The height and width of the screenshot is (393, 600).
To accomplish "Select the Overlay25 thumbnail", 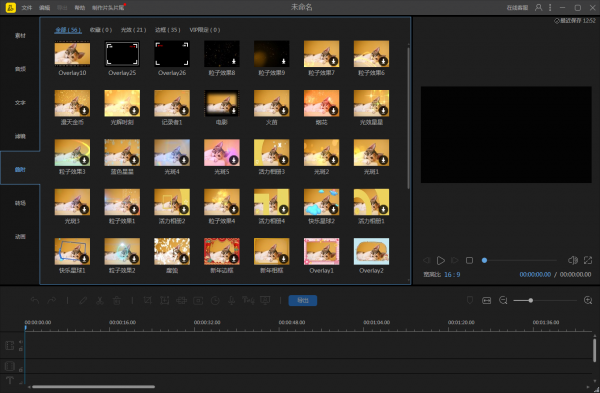I will 122,54.
